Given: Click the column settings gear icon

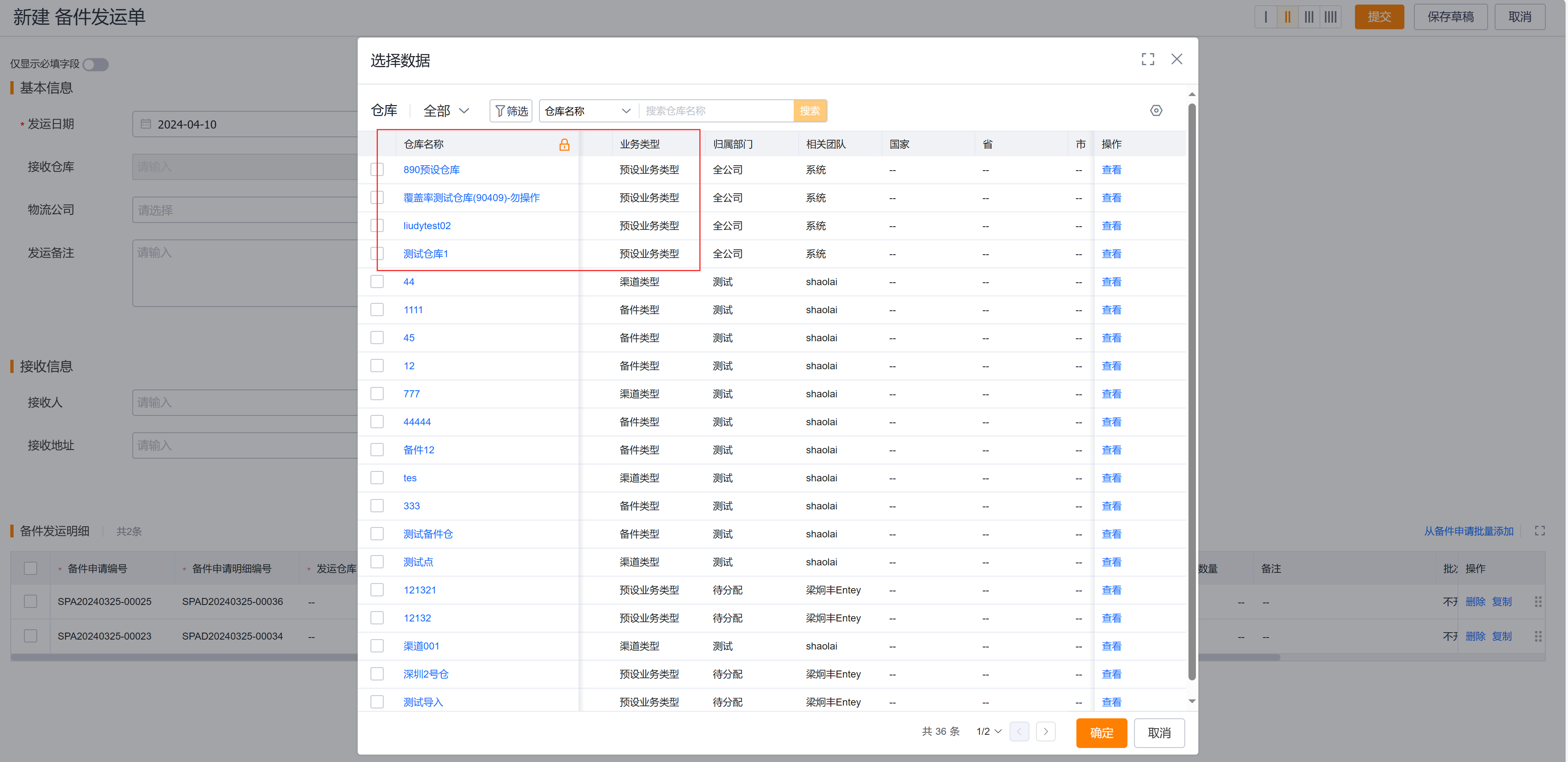Looking at the screenshot, I should point(1156,111).
